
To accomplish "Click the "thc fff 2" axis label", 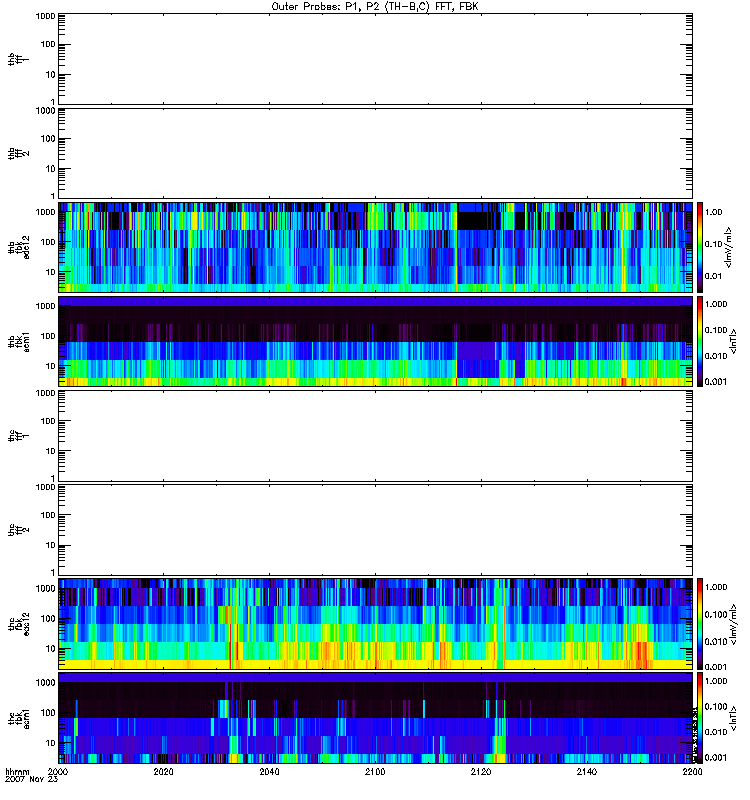I will pos(18,530).
